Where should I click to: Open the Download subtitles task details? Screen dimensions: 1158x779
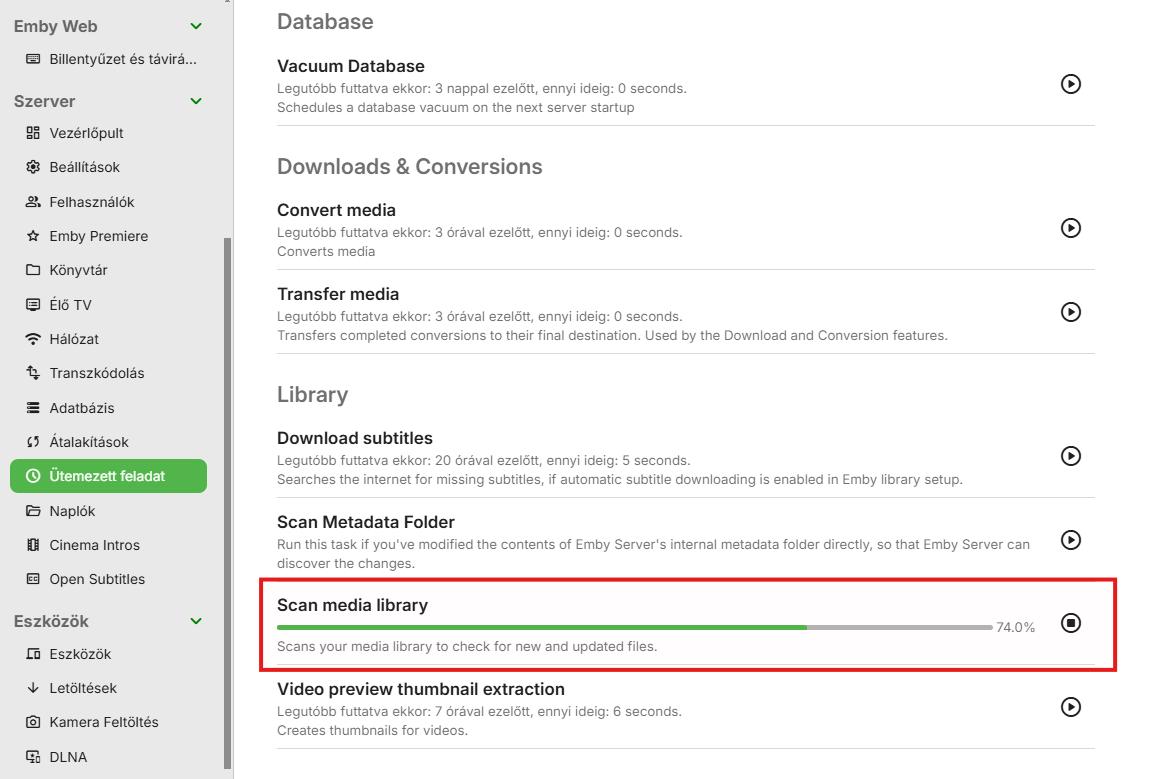coord(355,438)
